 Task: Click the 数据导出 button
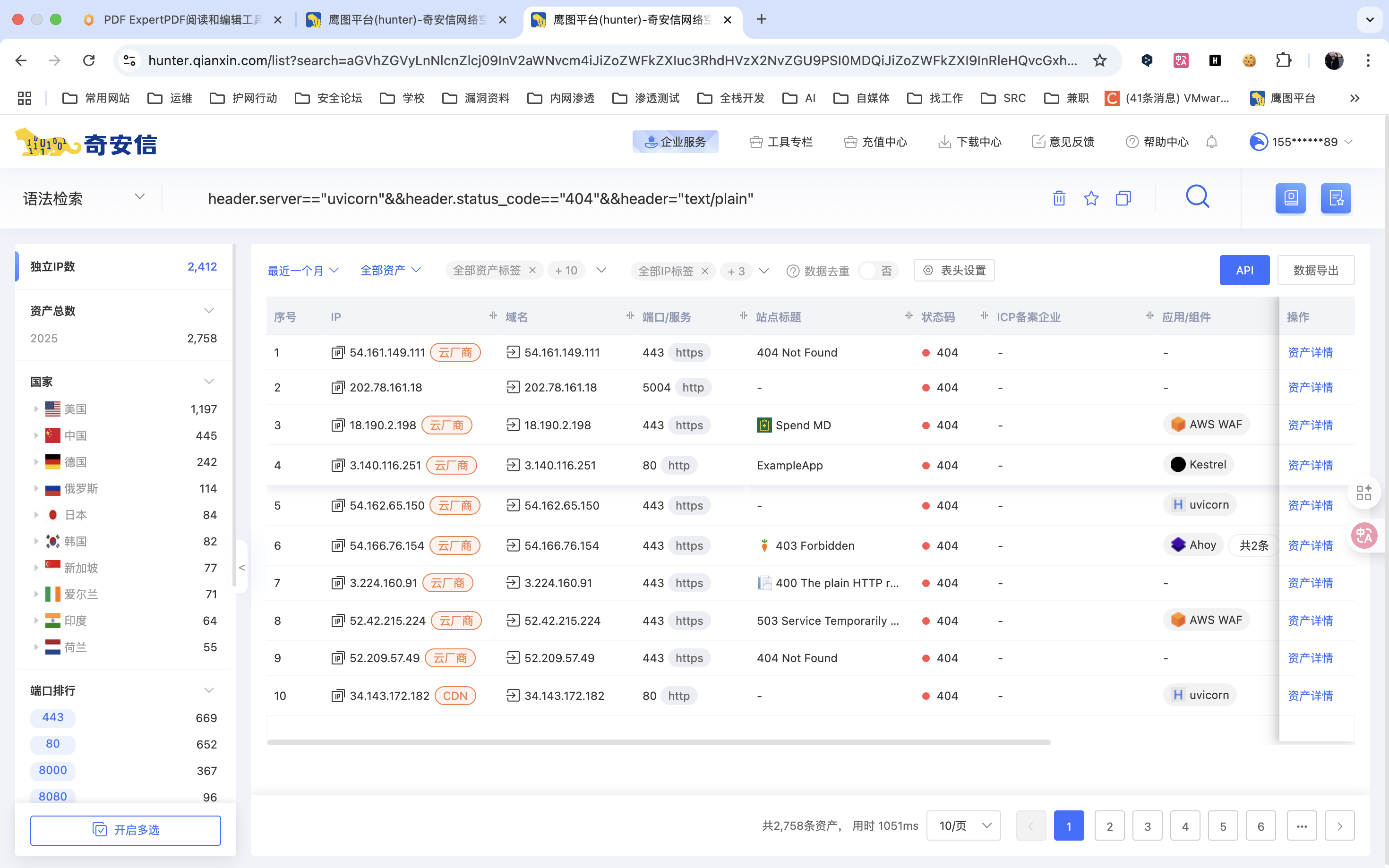click(x=1315, y=271)
